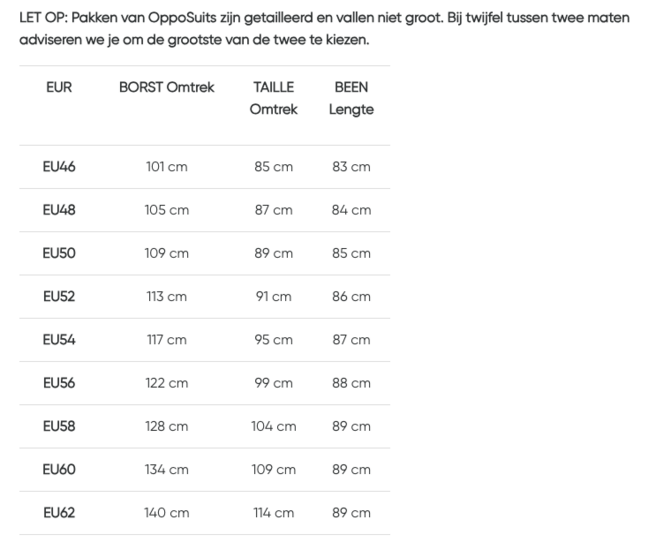Click the 104 cm waist value for EU58
Viewport: 671px width, 550px height.
pos(273,426)
